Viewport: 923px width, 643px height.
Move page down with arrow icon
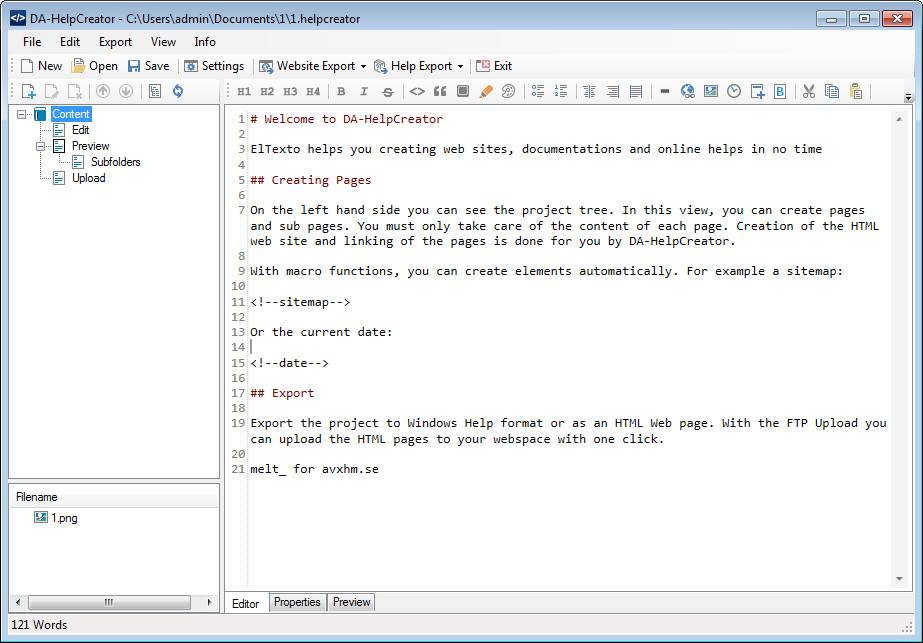coord(126,91)
